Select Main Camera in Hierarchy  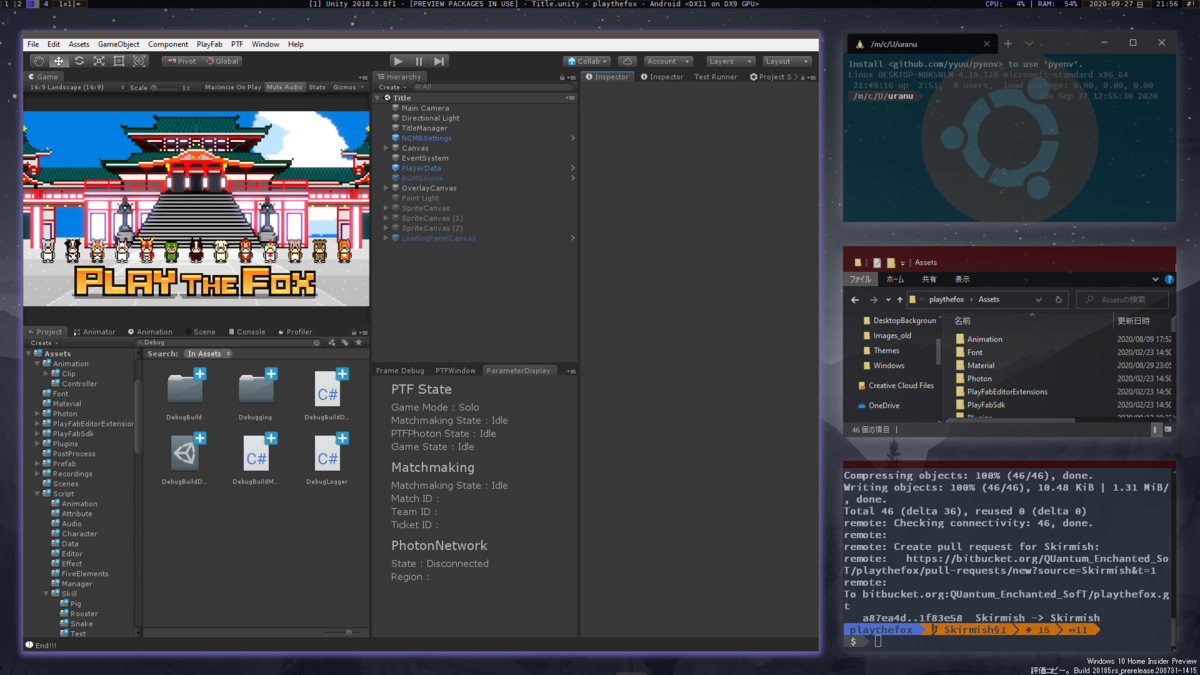[x=425, y=108]
